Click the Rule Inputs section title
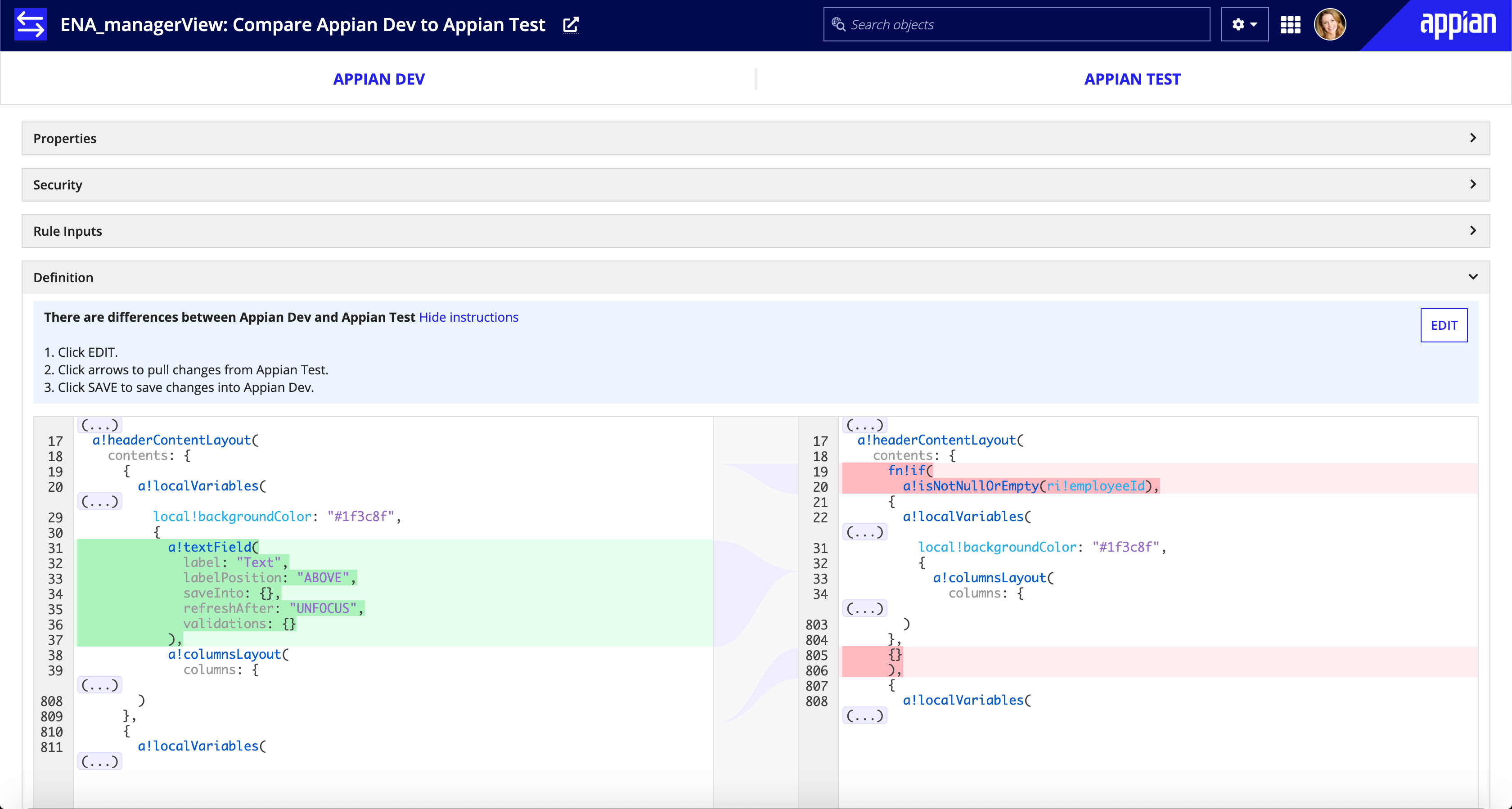This screenshot has height=809, width=1512. [x=67, y=231]
